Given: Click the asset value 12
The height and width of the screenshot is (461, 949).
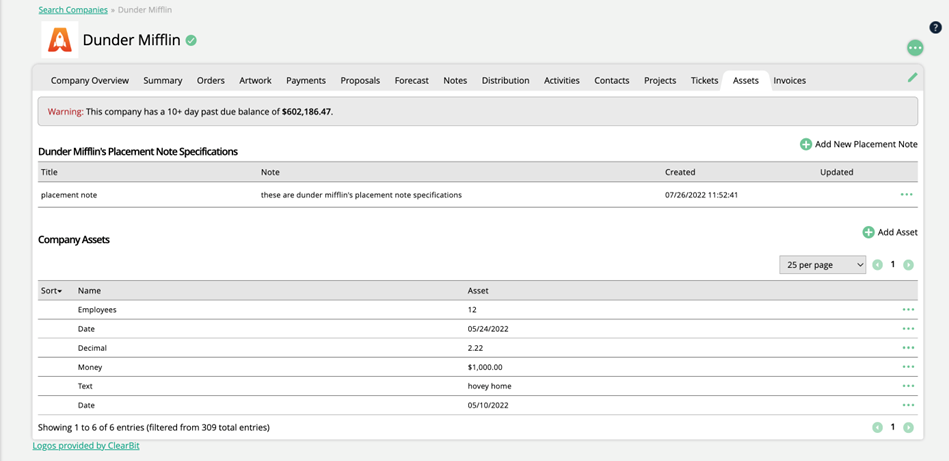Looking at the screenshot, I should [472, 310].
